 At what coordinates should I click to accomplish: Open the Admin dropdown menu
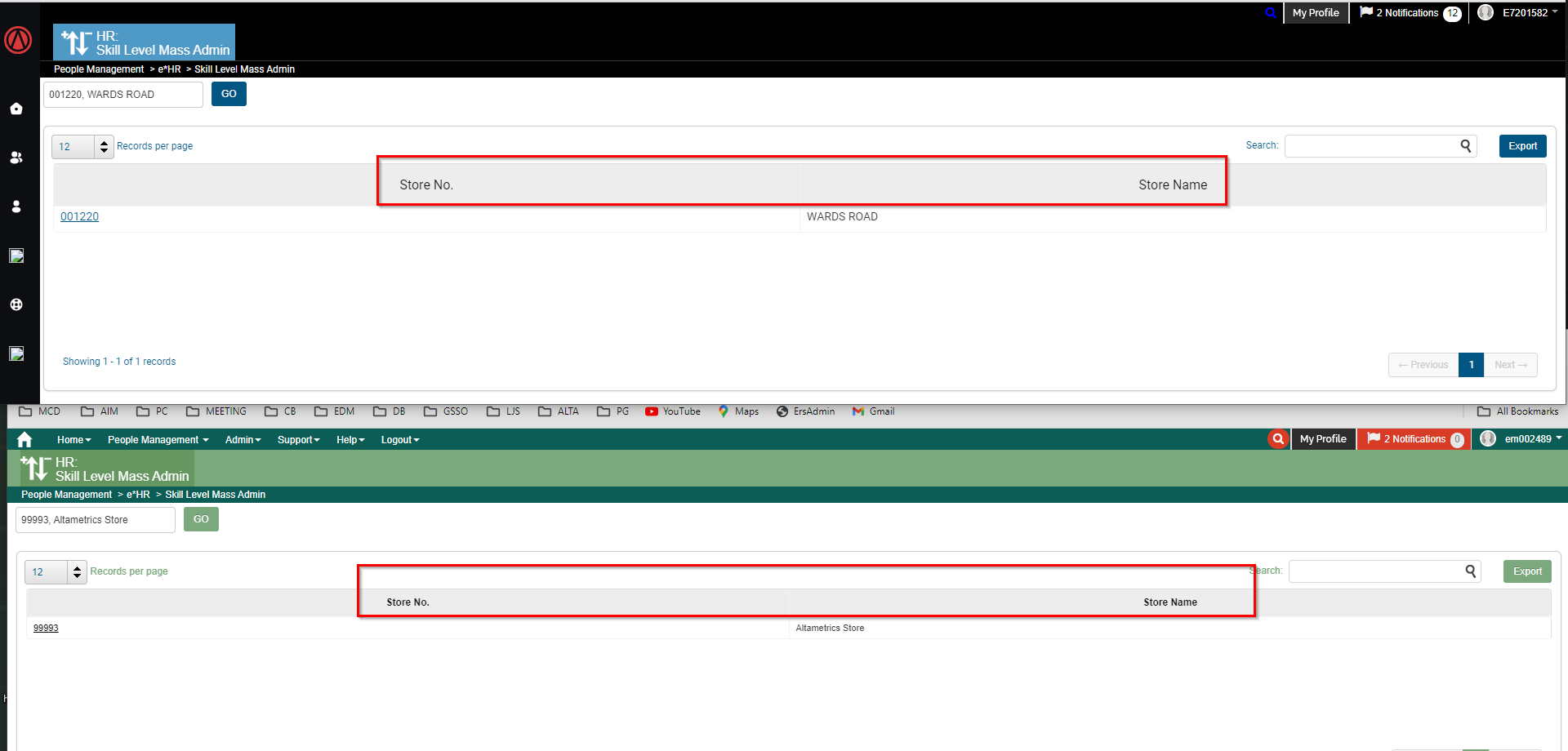point(243,440)
